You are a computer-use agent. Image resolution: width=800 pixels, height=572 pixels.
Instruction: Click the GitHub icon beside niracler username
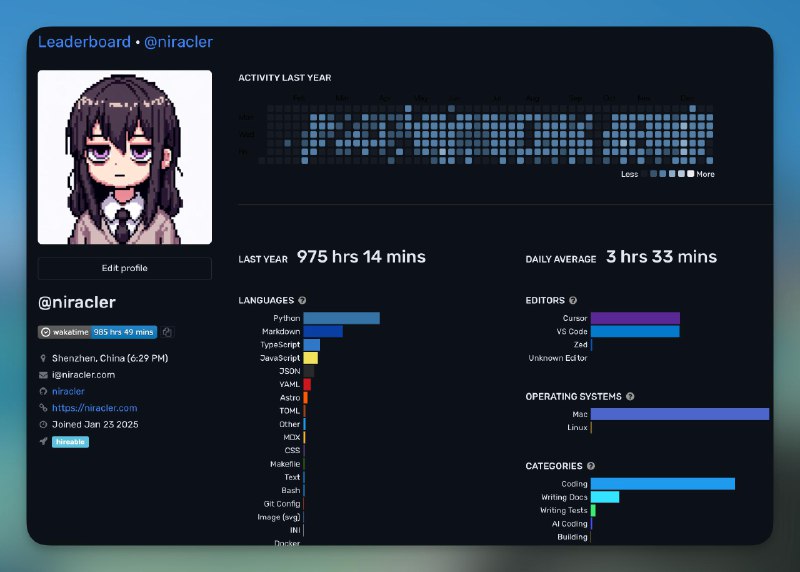pyautogui.click(x=43, y=391)
